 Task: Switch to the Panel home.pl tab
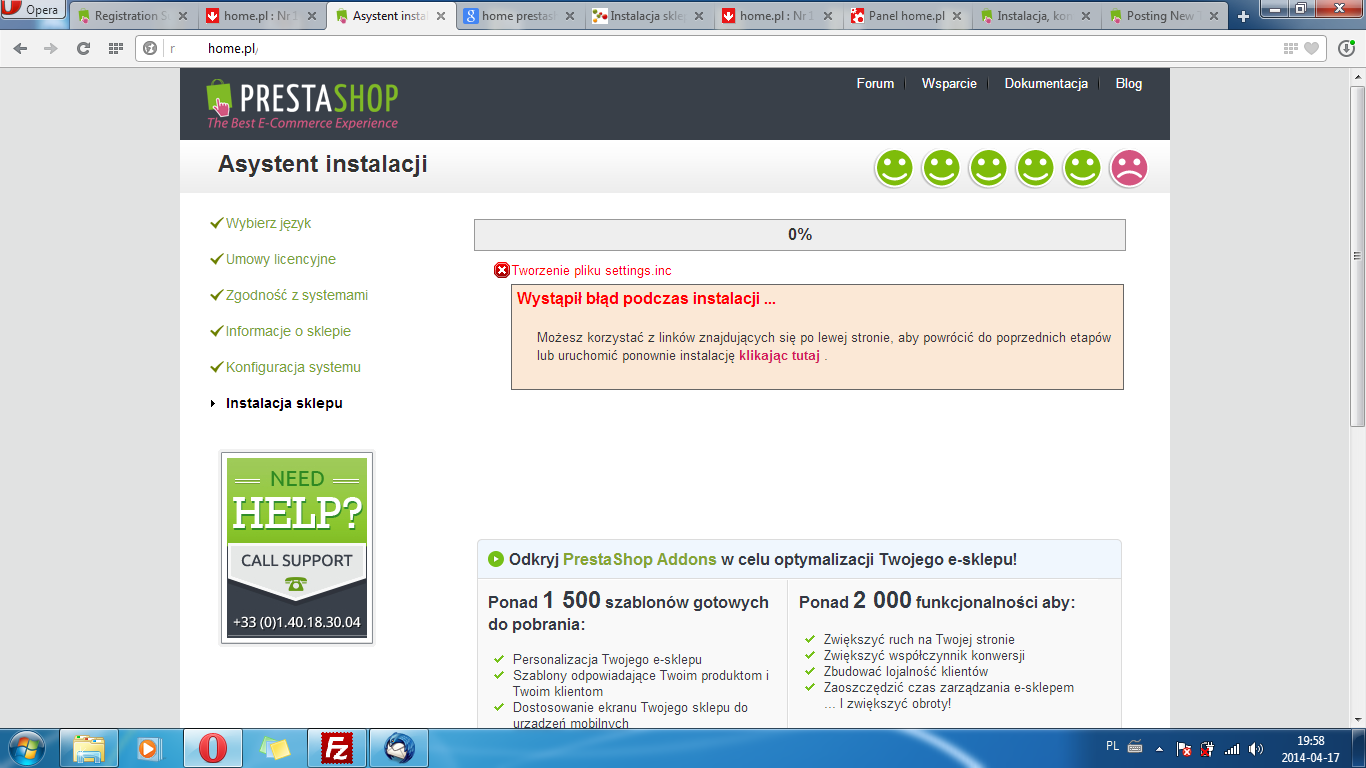pos(907,16)
